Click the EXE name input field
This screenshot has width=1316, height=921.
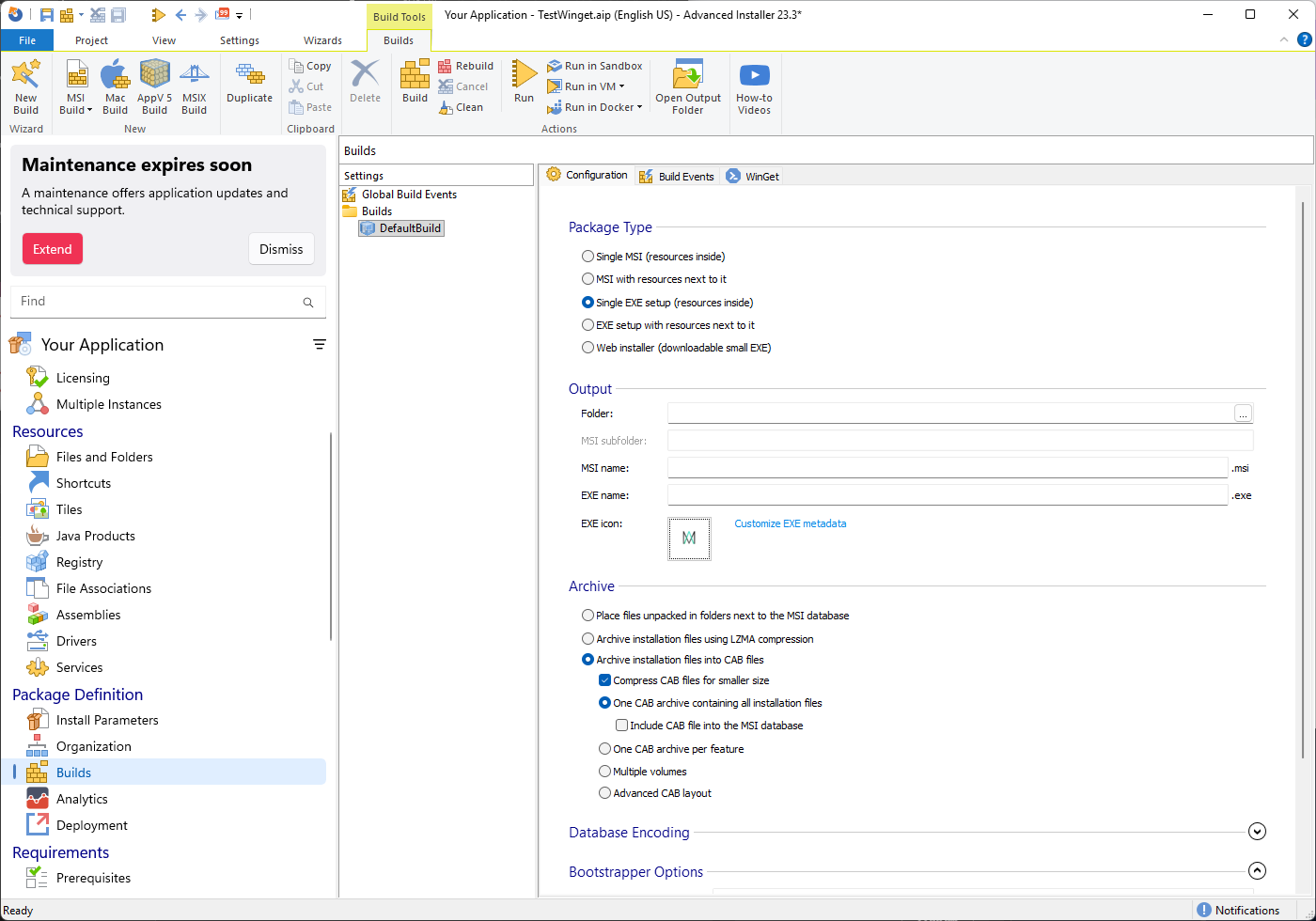(948, 495)
